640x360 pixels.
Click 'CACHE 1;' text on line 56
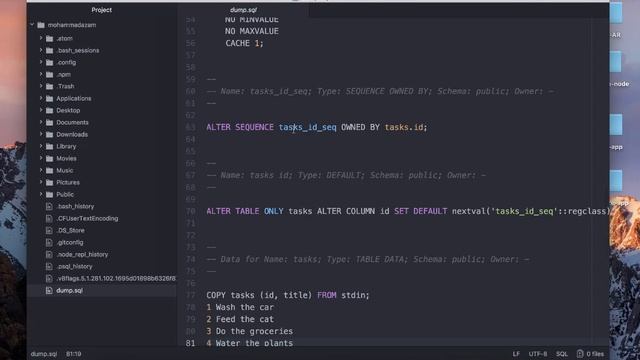(x=244, y=43)
